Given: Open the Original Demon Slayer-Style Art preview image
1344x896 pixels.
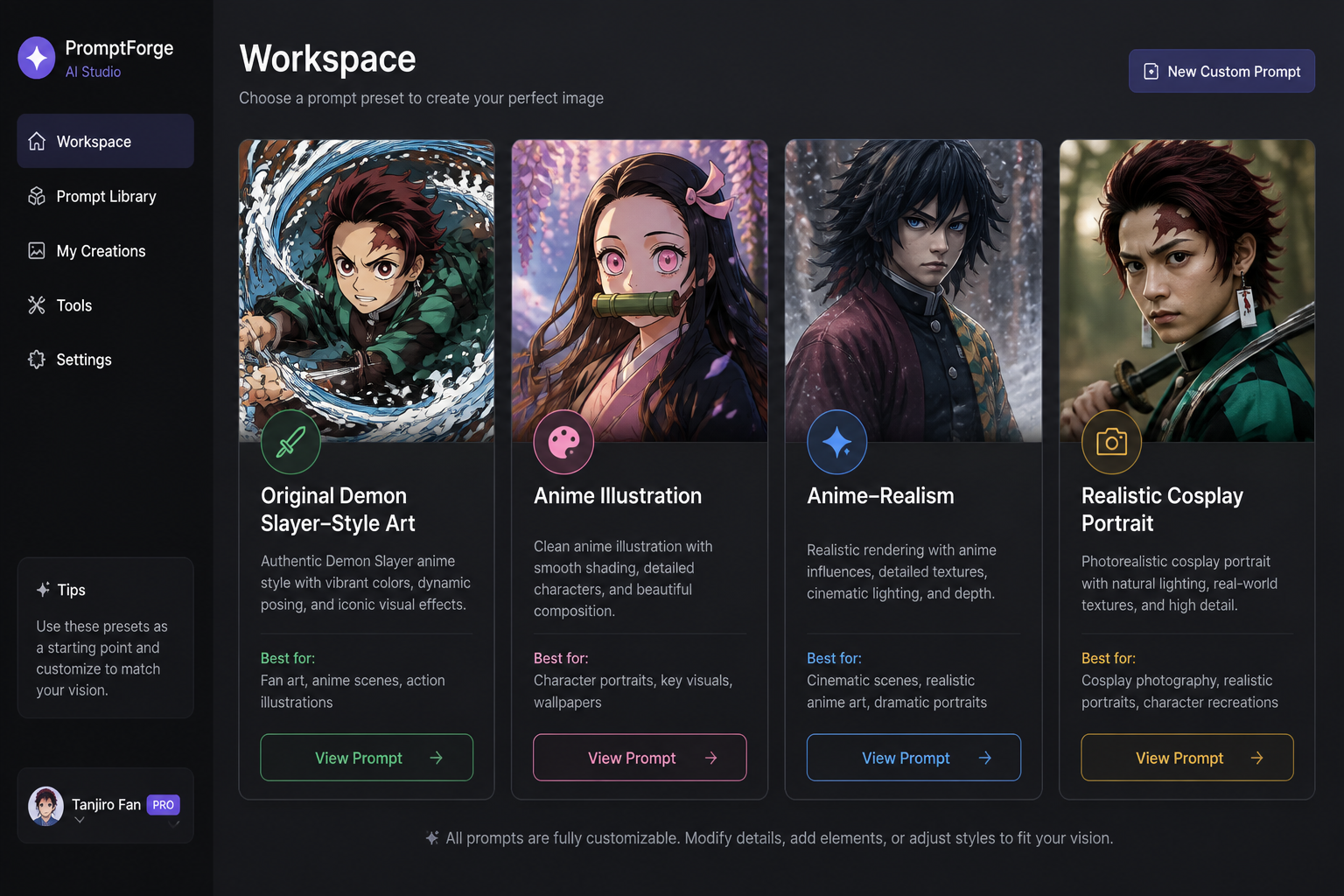Looking at the screenshot, I should pos(367,290).
